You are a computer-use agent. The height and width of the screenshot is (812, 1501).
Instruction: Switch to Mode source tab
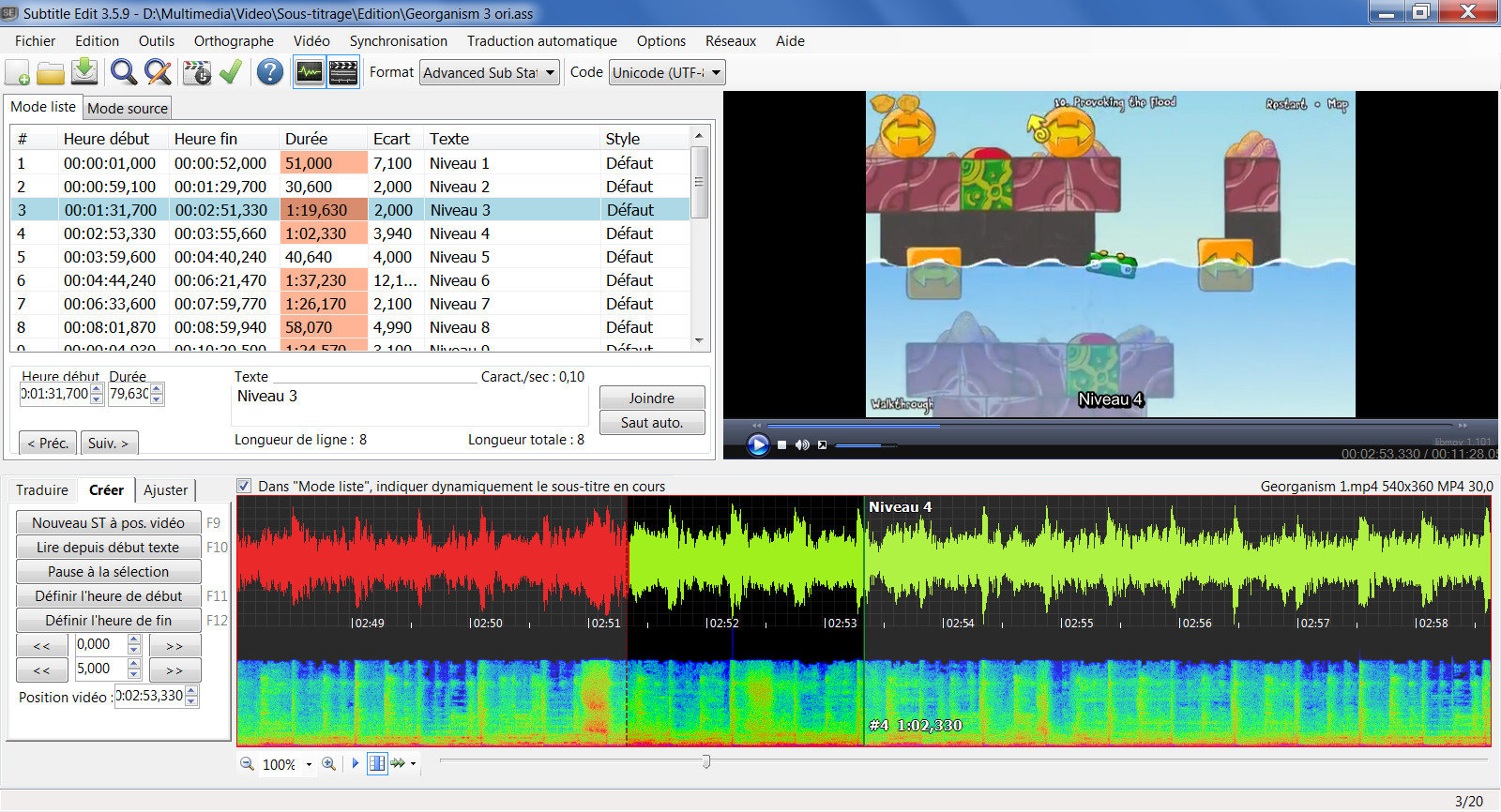point(128,108)
